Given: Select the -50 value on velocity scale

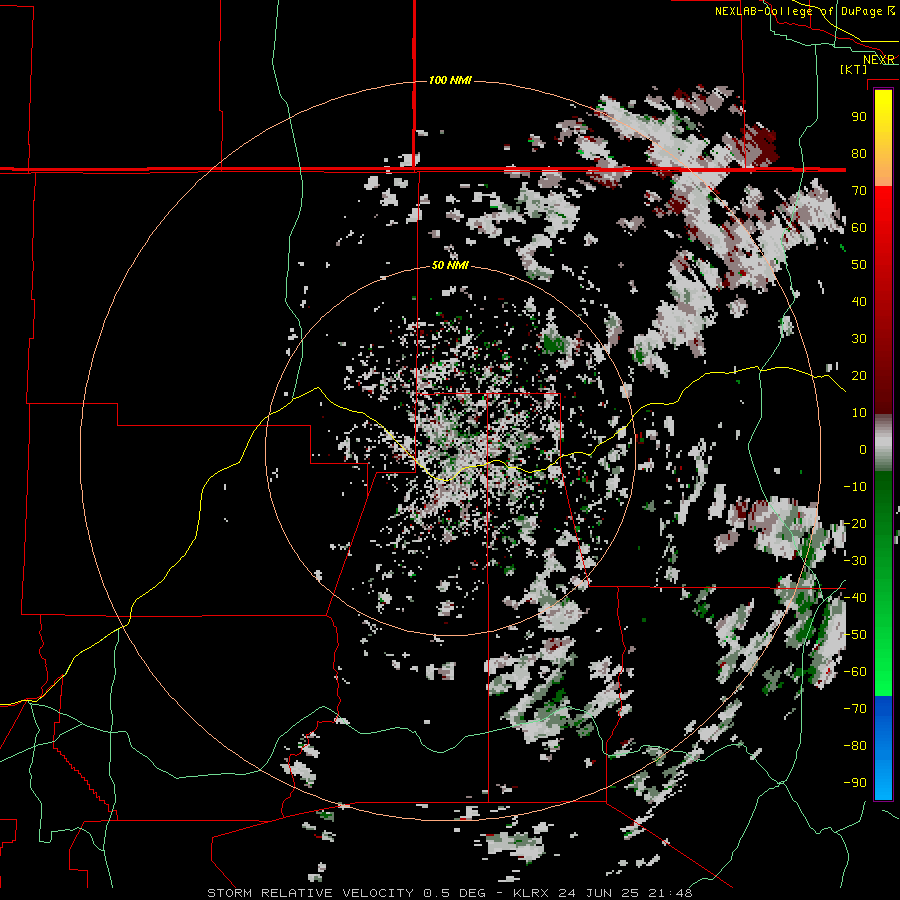Looking at the screenshot, I should 855,635.
